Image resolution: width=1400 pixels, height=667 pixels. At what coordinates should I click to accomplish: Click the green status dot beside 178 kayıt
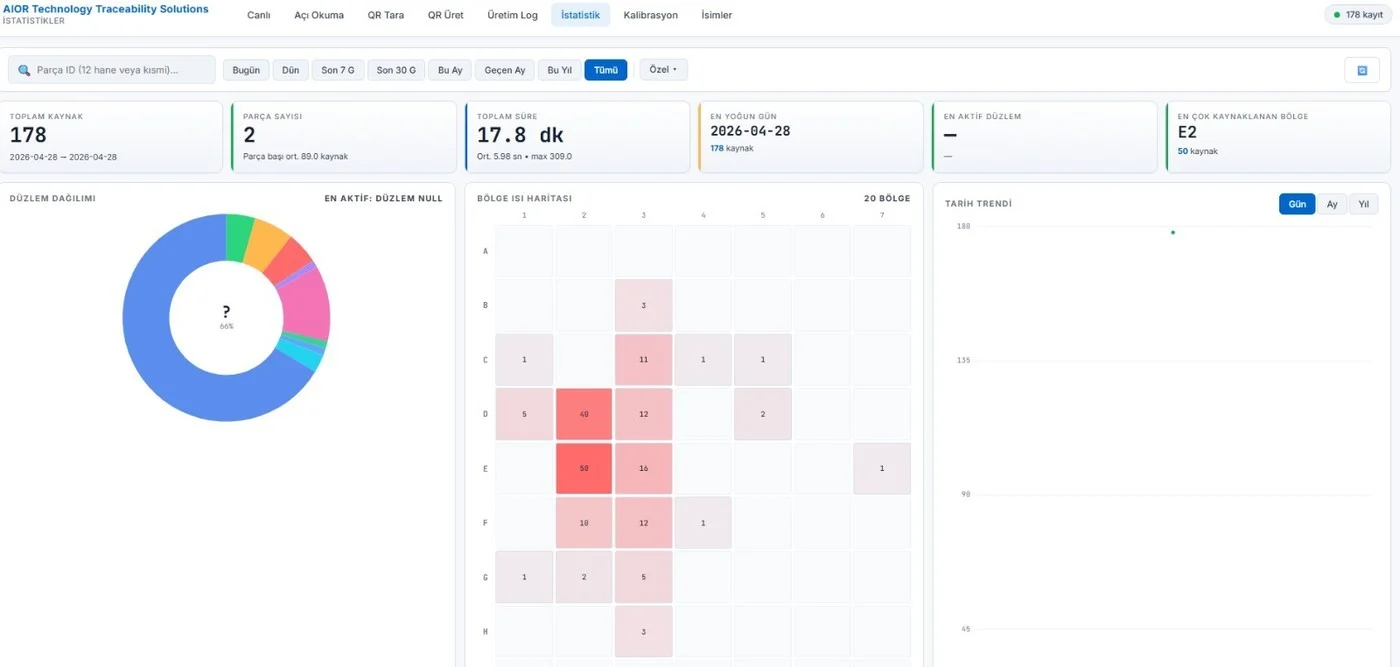tap(1337, 15)
